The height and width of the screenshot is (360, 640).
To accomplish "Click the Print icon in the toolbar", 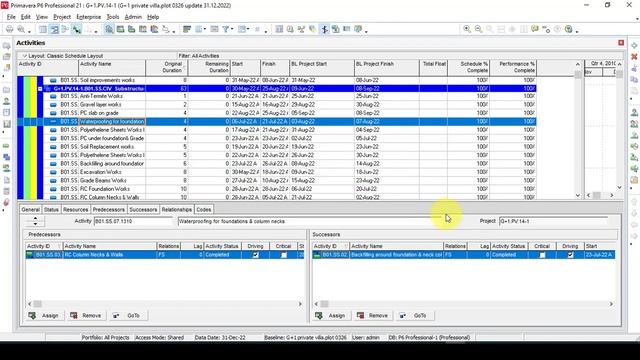I will coord(9,29).
